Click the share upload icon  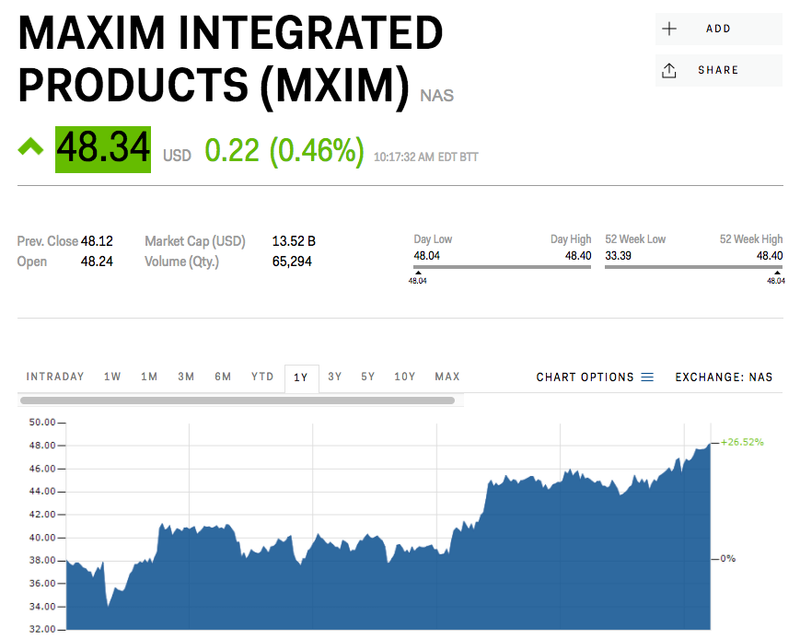[x=669, y=70]
